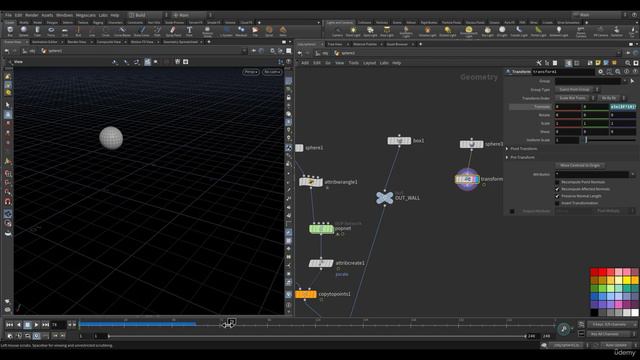Open parameter pane gear settings menu
The width and height of the screenshot is (640, 360).
600,72
